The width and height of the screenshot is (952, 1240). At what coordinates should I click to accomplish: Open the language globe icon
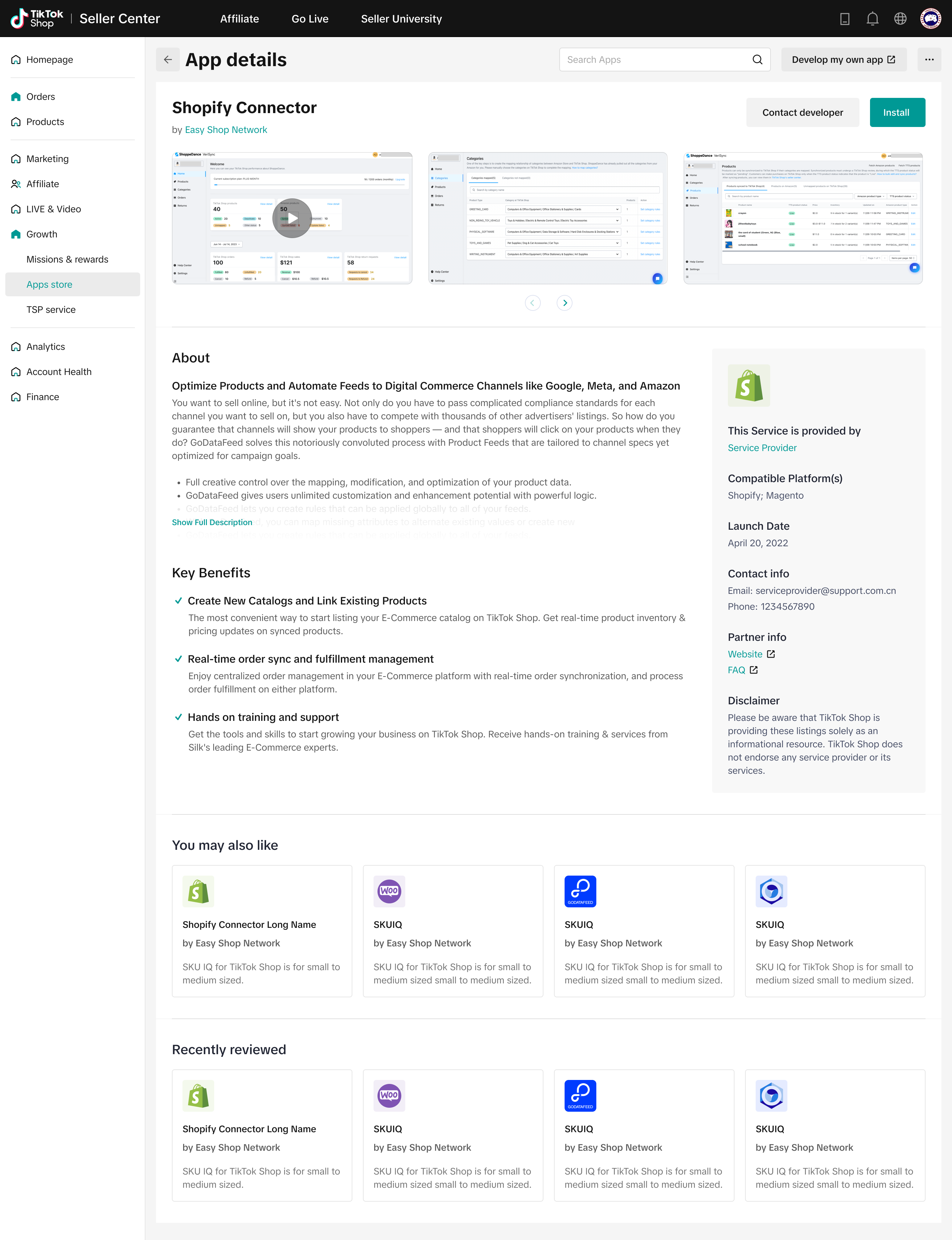point(900,19)
